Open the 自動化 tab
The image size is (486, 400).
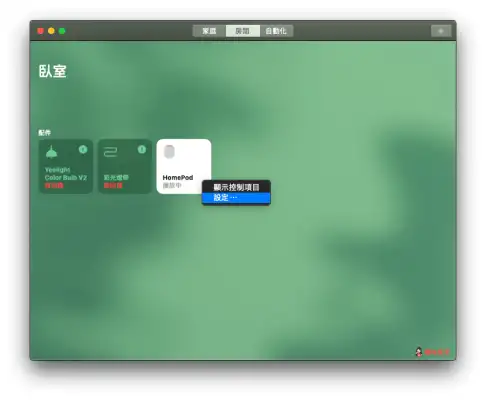[x=276, y=31]
